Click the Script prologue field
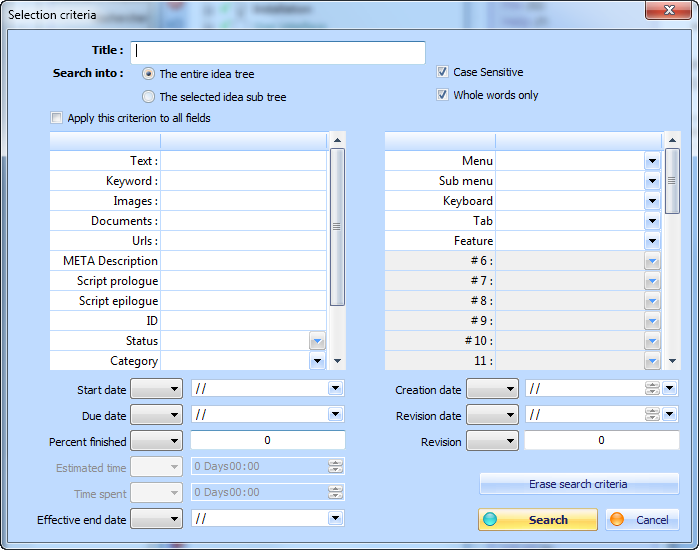Screen dimensions: 699x550 pos(243,281)
